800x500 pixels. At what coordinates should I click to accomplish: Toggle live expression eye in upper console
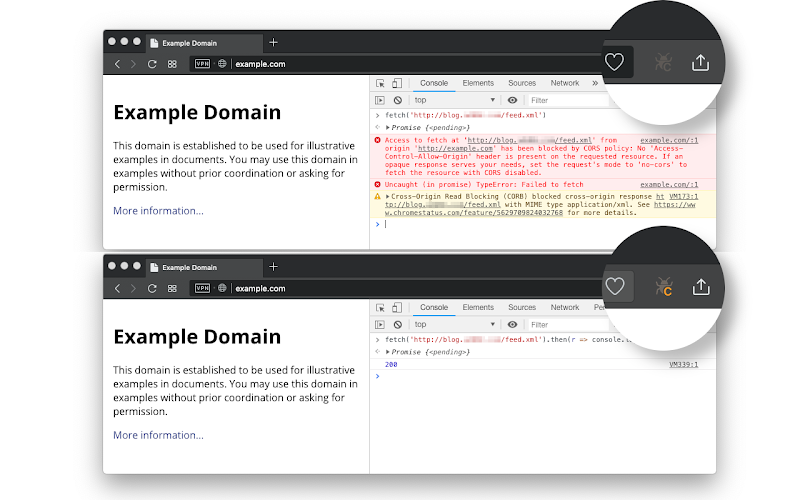point(512,101)
